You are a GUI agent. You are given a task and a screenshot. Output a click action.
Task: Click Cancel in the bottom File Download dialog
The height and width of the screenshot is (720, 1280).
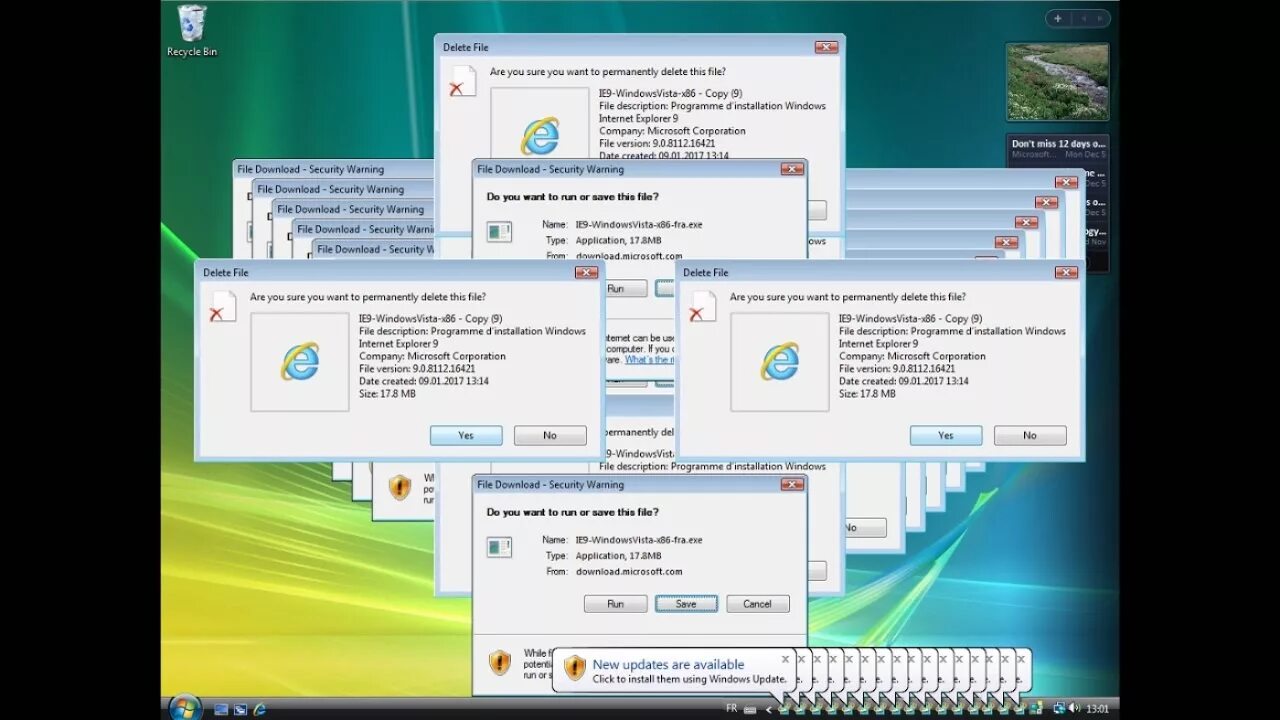click(x=757, y=604)
